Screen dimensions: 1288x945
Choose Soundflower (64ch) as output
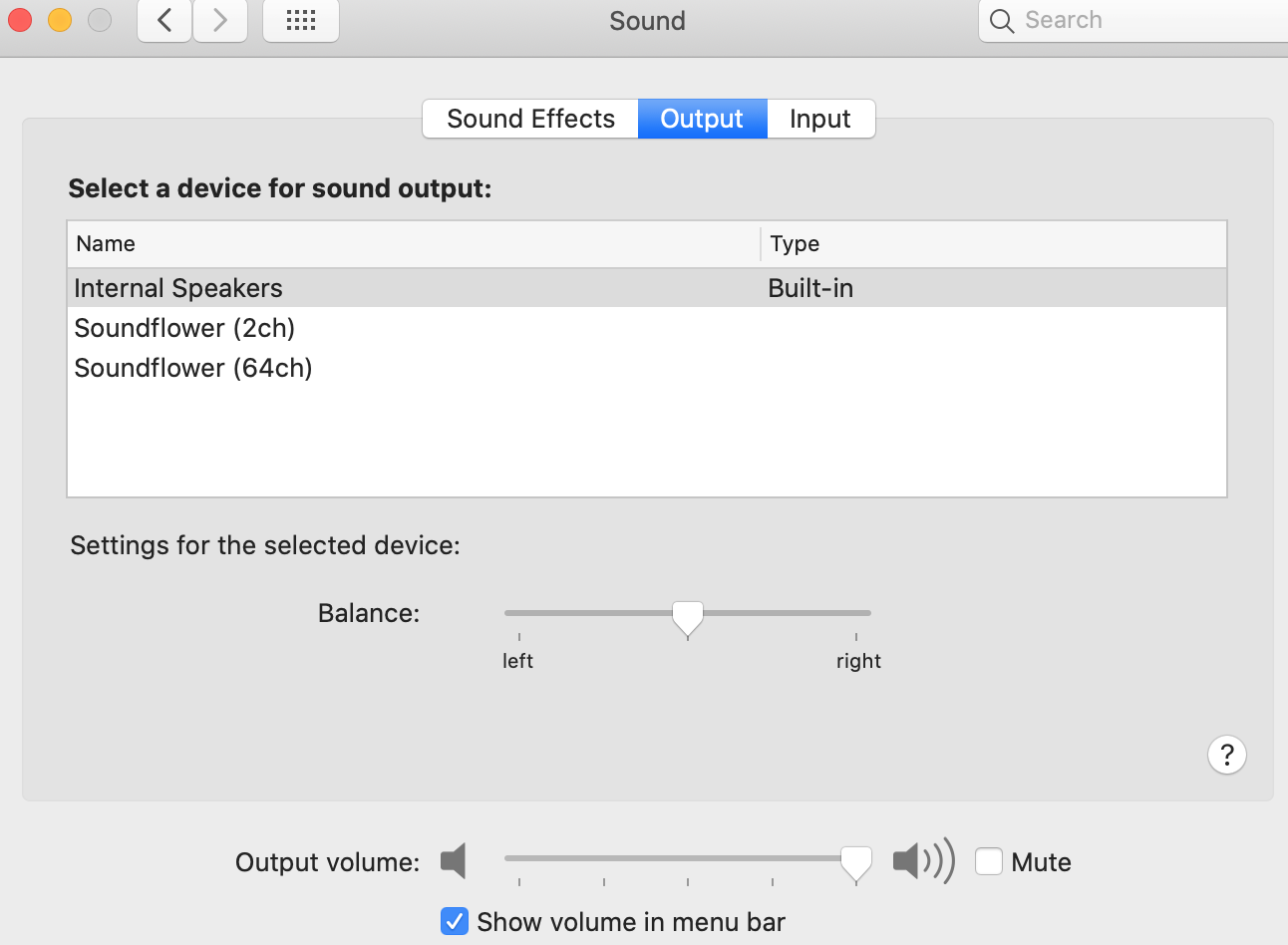(193, 368)
